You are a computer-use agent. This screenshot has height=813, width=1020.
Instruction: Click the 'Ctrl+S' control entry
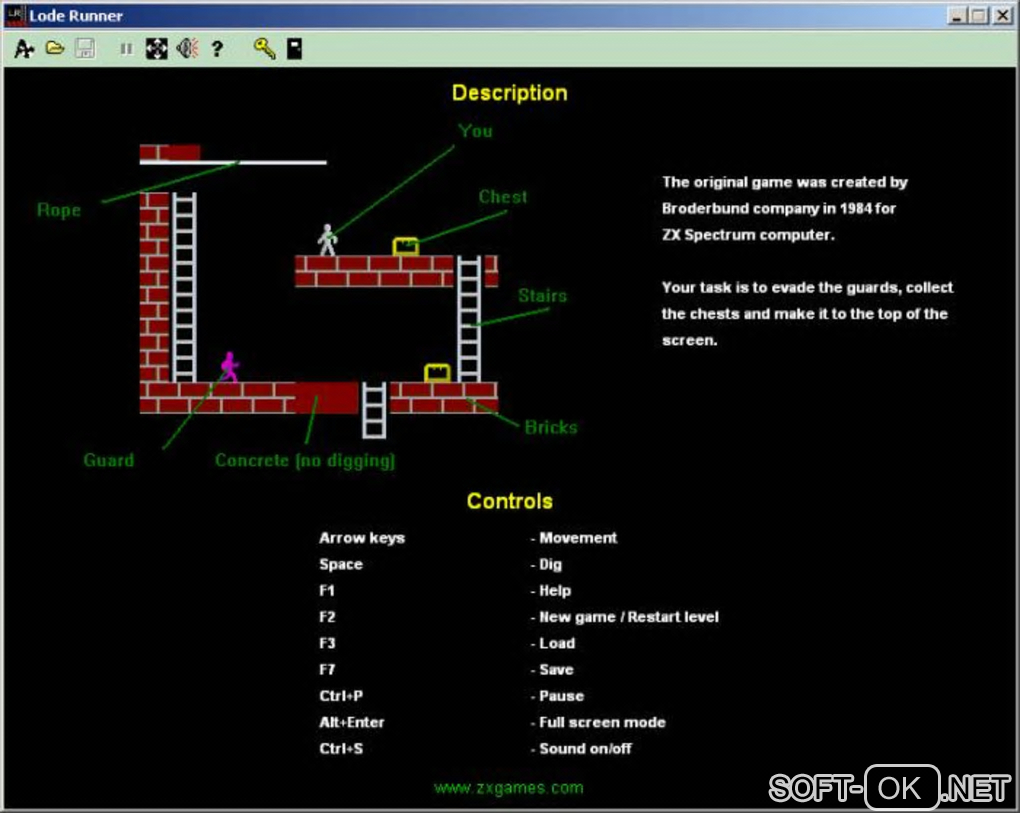[x=341, y=749]
